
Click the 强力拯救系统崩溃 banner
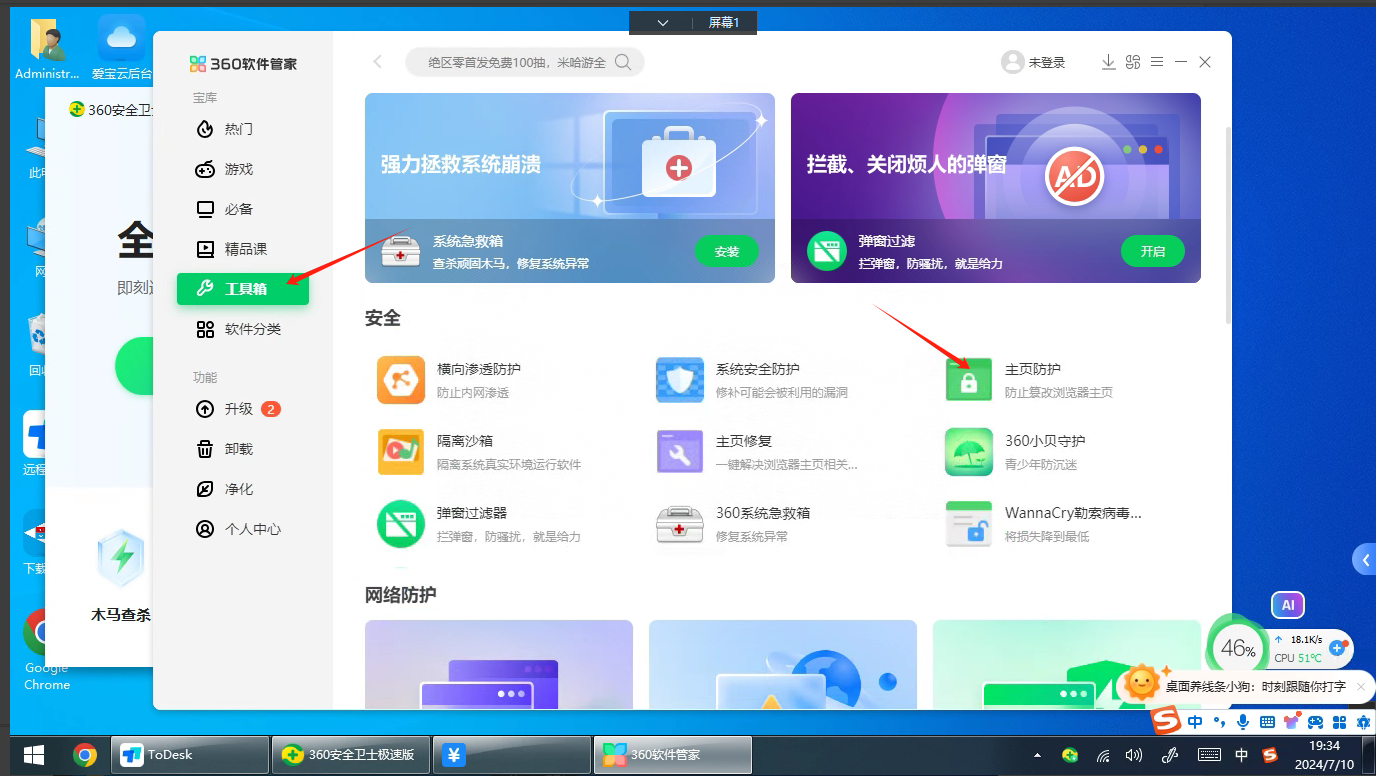(570, 188)
